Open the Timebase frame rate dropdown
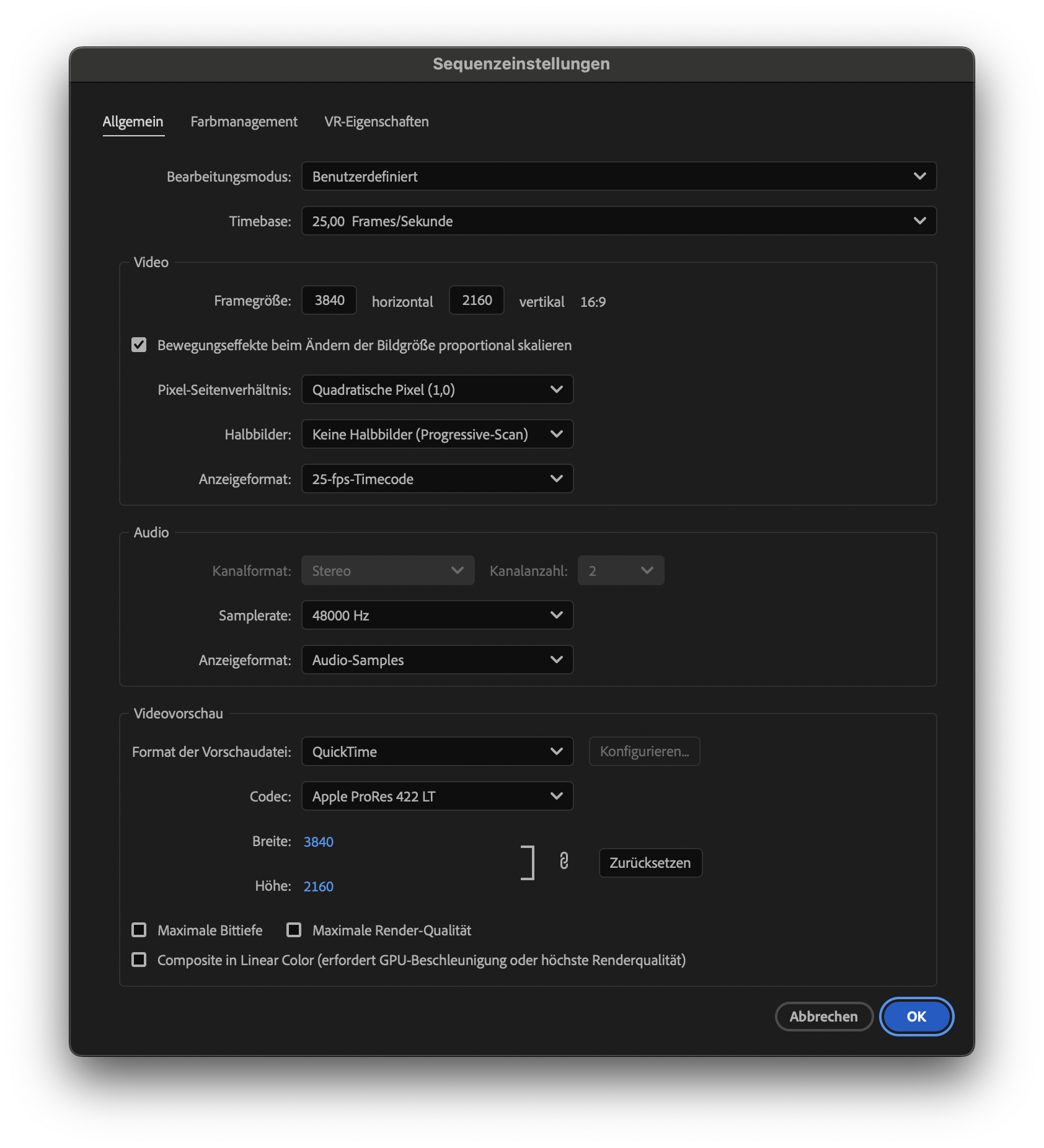This screenshot has width=1044, height=1148. click(x=618, y=221)
